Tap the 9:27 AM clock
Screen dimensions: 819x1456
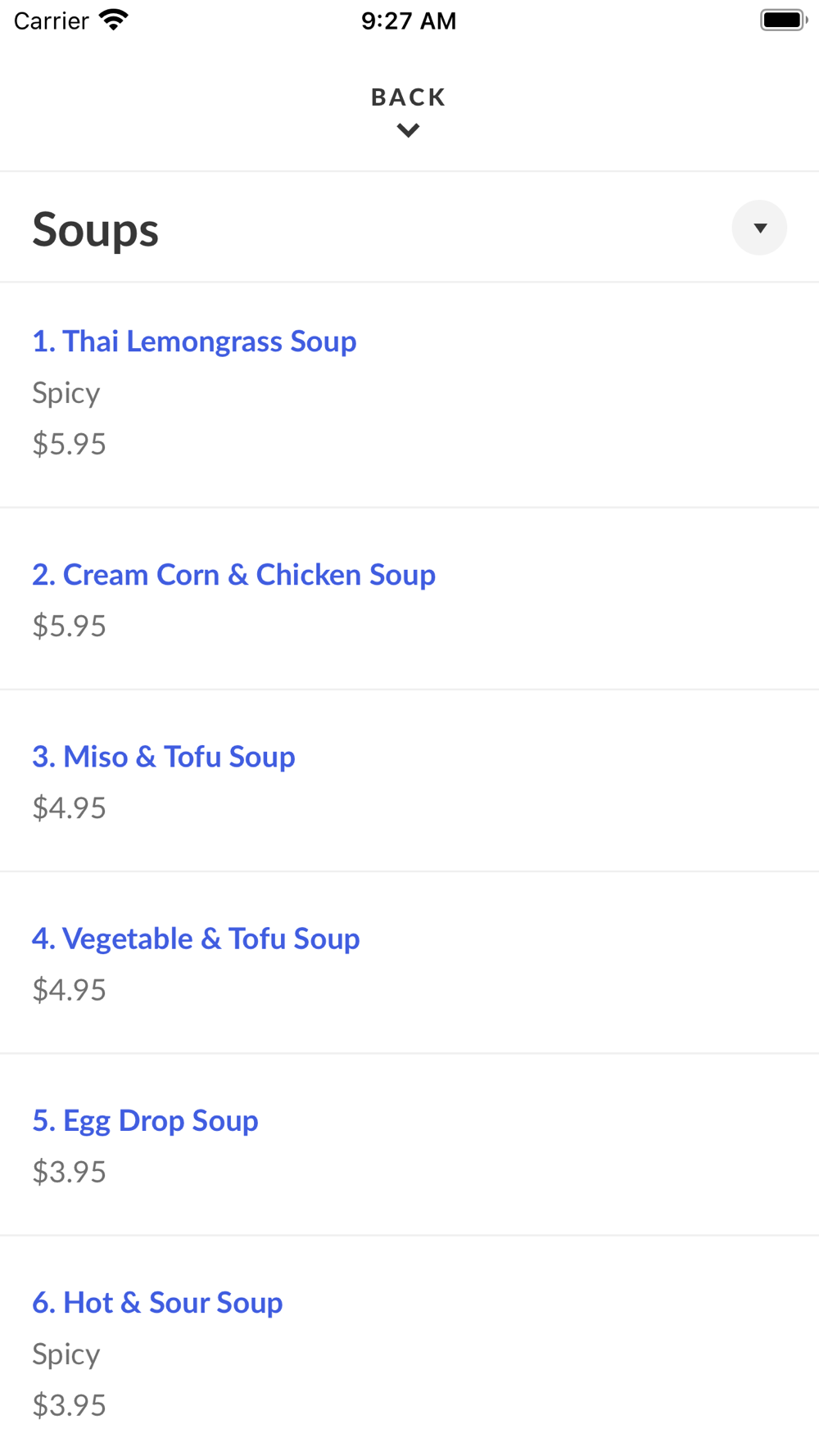(409, 20)
